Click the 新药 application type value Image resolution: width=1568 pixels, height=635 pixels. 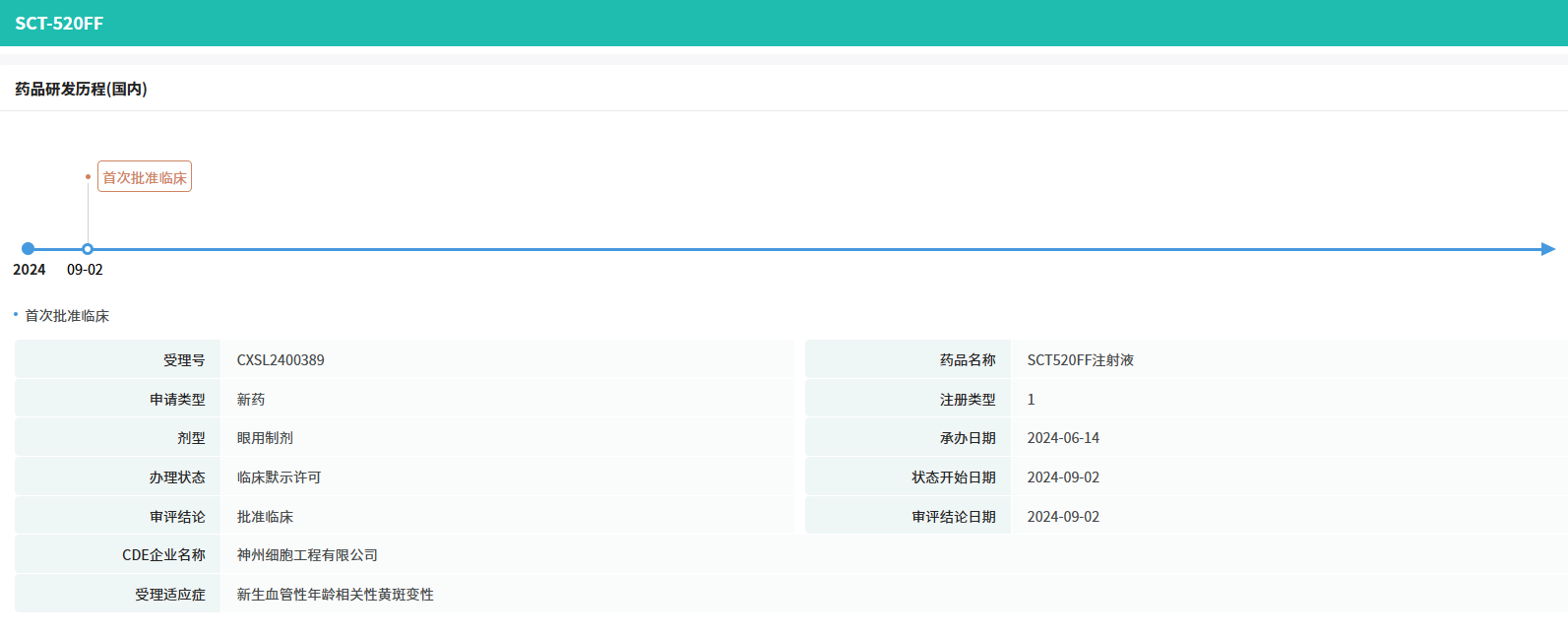(251, 400)
